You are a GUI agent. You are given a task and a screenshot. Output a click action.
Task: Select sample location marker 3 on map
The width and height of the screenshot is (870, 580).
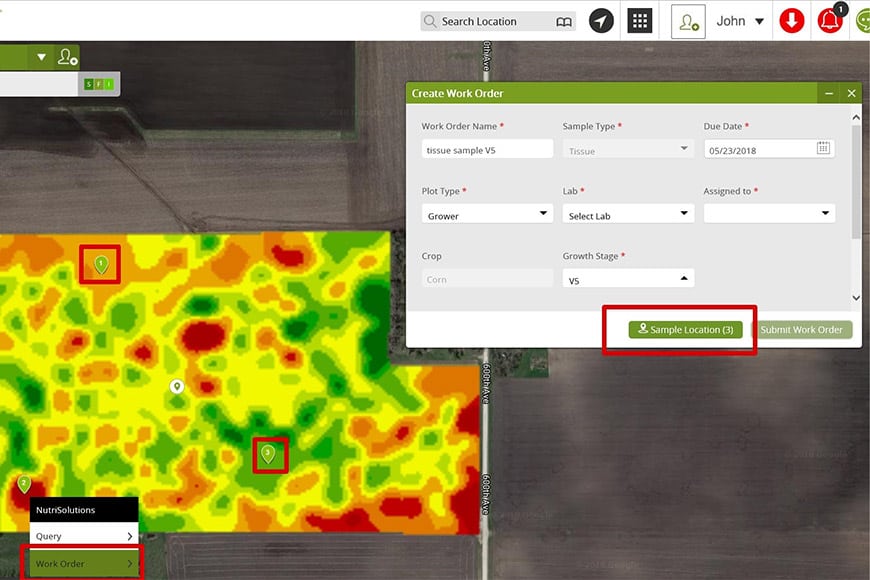click(x=267, y=454)
